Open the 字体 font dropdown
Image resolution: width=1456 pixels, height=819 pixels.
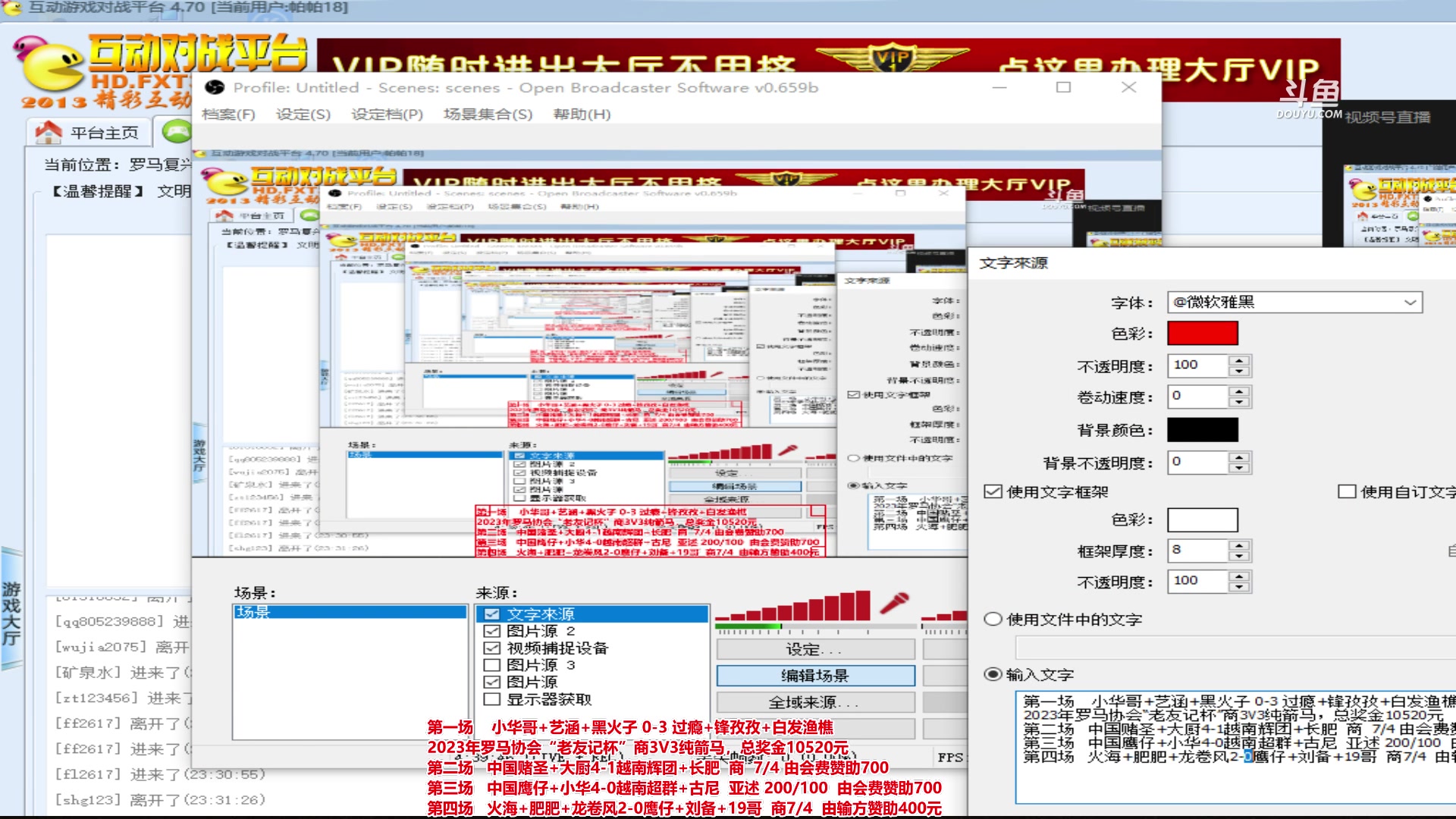(1295, 302)
